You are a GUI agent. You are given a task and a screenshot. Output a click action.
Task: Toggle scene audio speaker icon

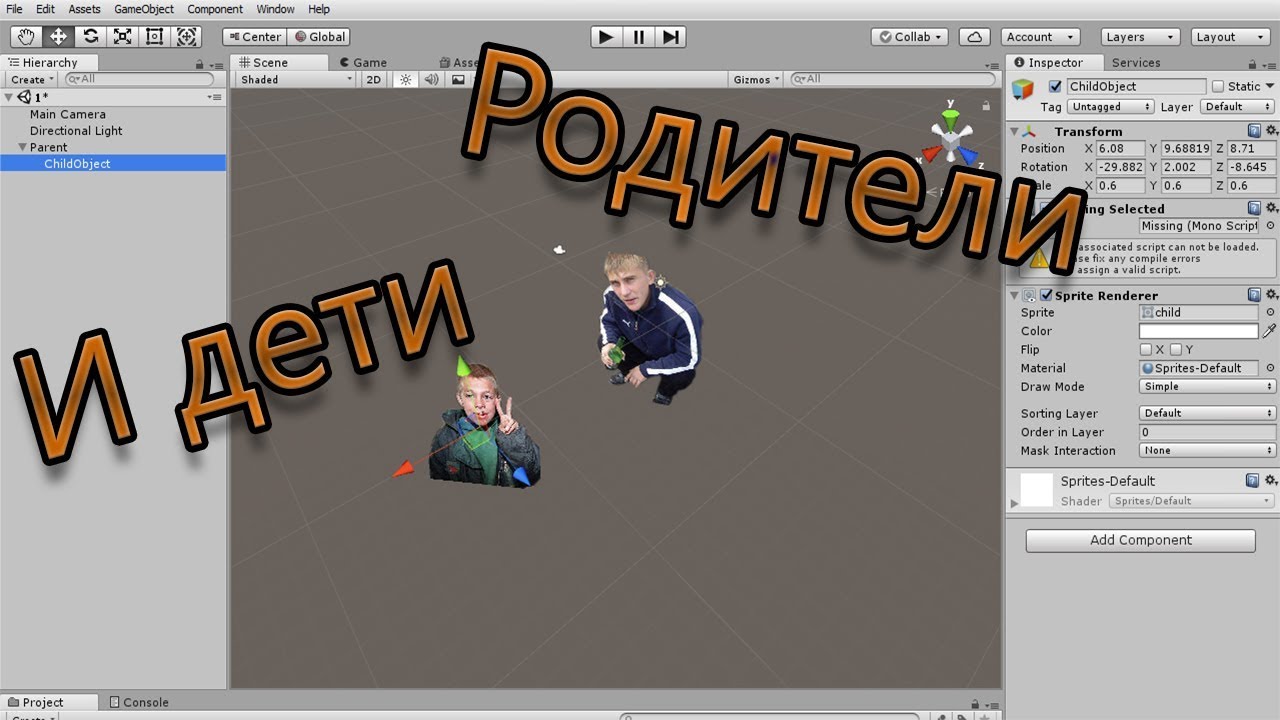(432, 79)
